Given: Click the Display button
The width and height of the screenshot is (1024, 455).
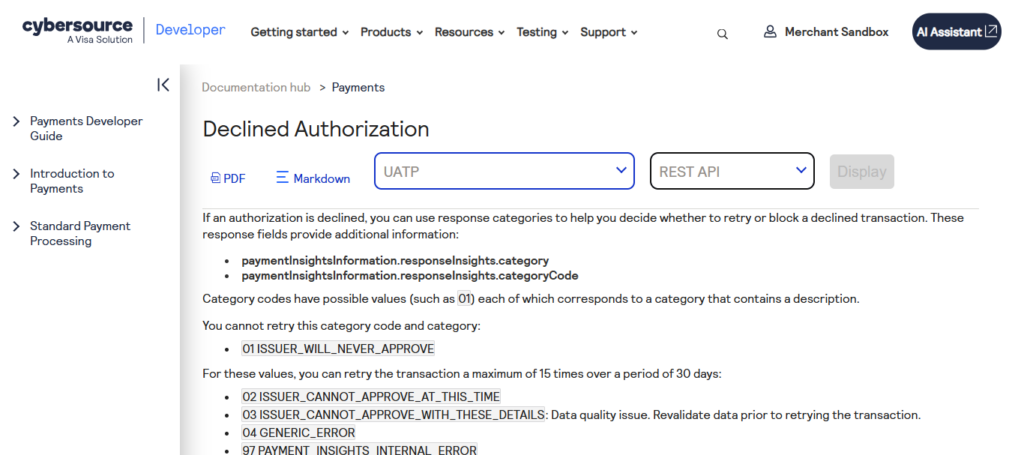Looking at the screenshot, I should click(x=861, y=171).
